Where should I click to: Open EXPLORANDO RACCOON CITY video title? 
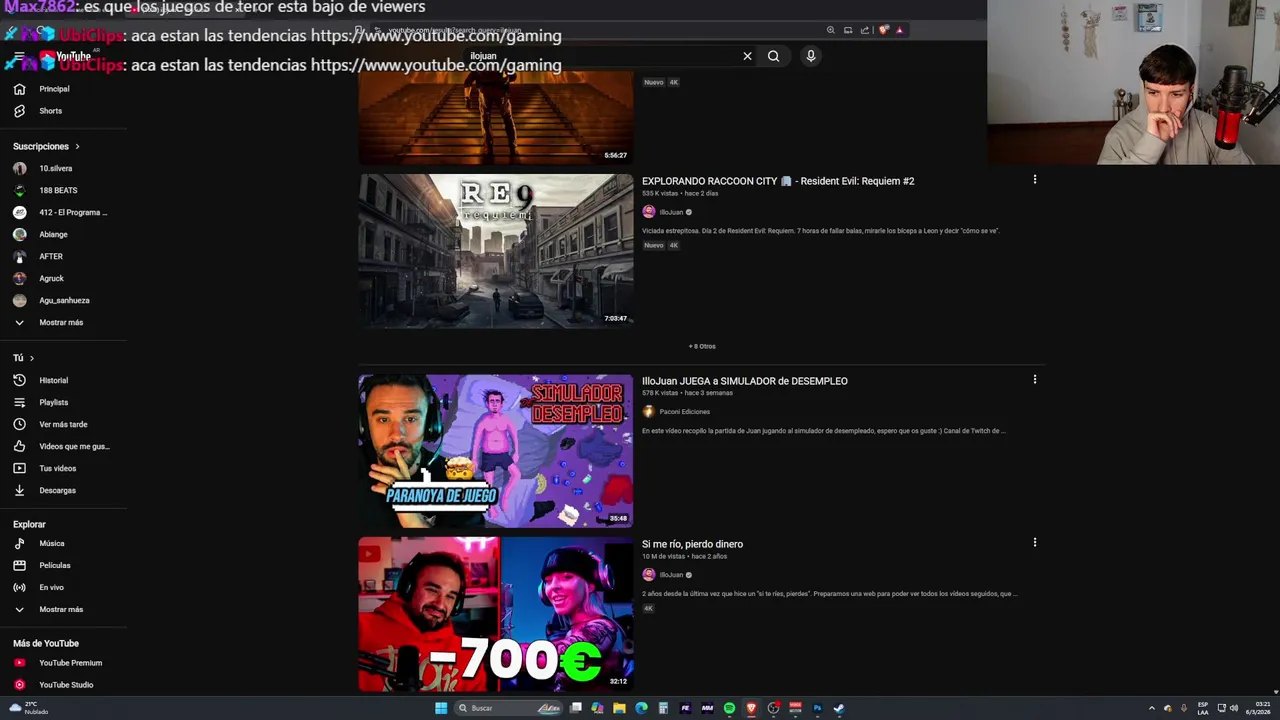point(778,181)
